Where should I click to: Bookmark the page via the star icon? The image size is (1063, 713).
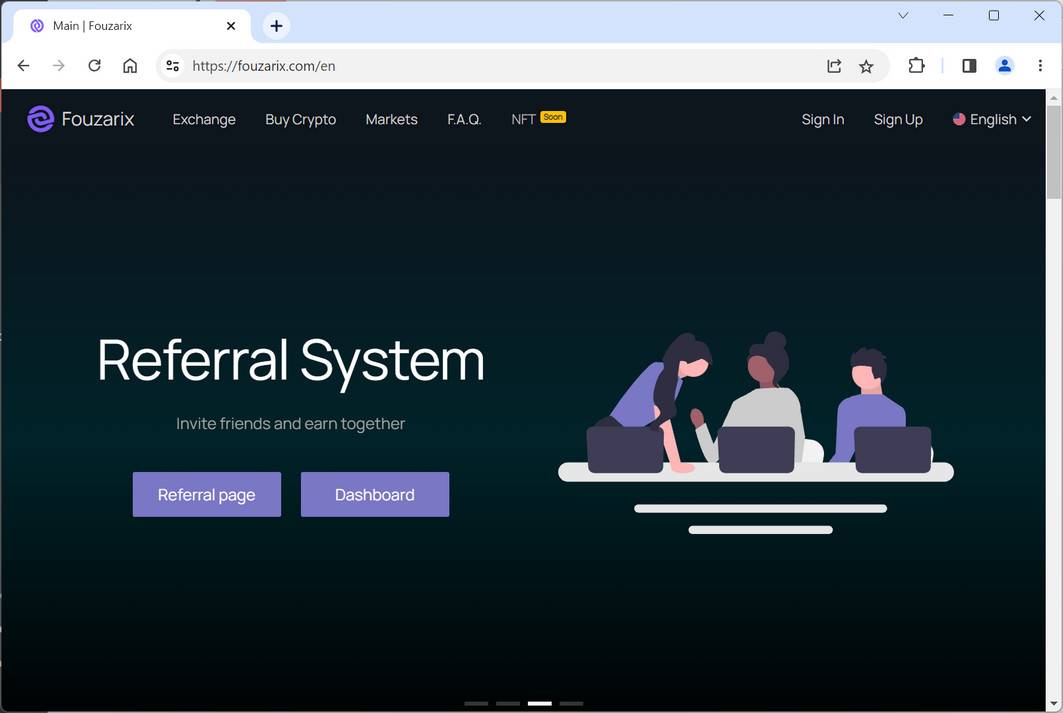tap(866, 65)
